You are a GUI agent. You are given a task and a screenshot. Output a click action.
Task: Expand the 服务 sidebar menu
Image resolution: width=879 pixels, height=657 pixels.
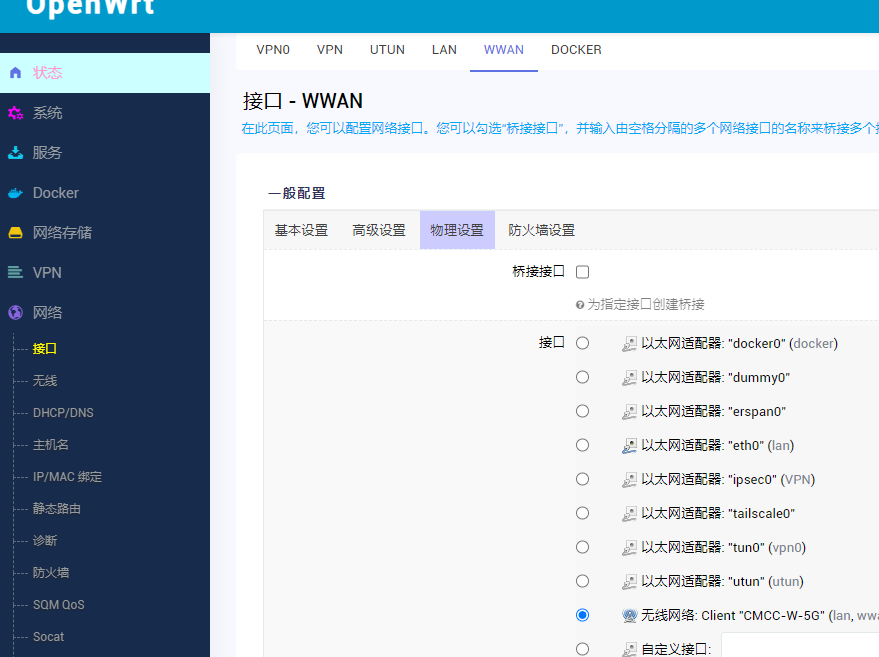pos(105,153)
